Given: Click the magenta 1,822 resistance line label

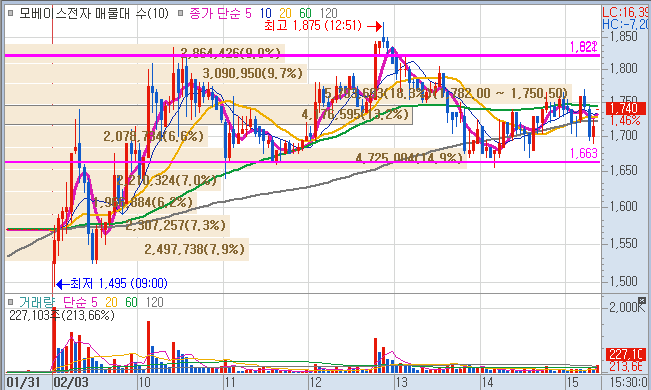Looking at the screenshot, I should point(583,47).
